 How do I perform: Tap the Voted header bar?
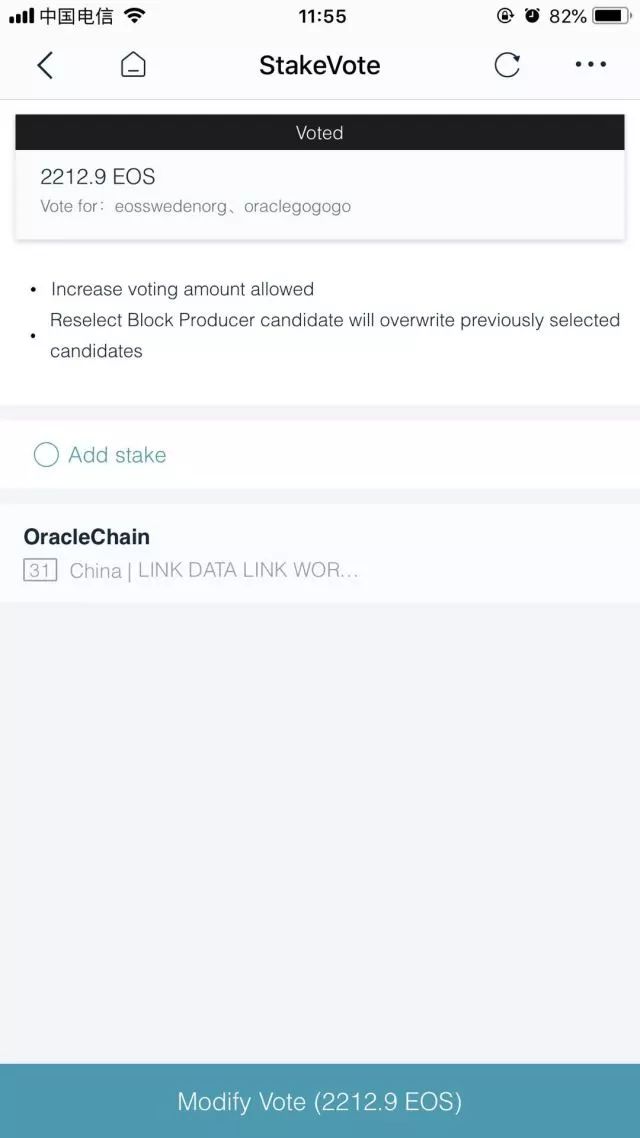tap(320, 133)
